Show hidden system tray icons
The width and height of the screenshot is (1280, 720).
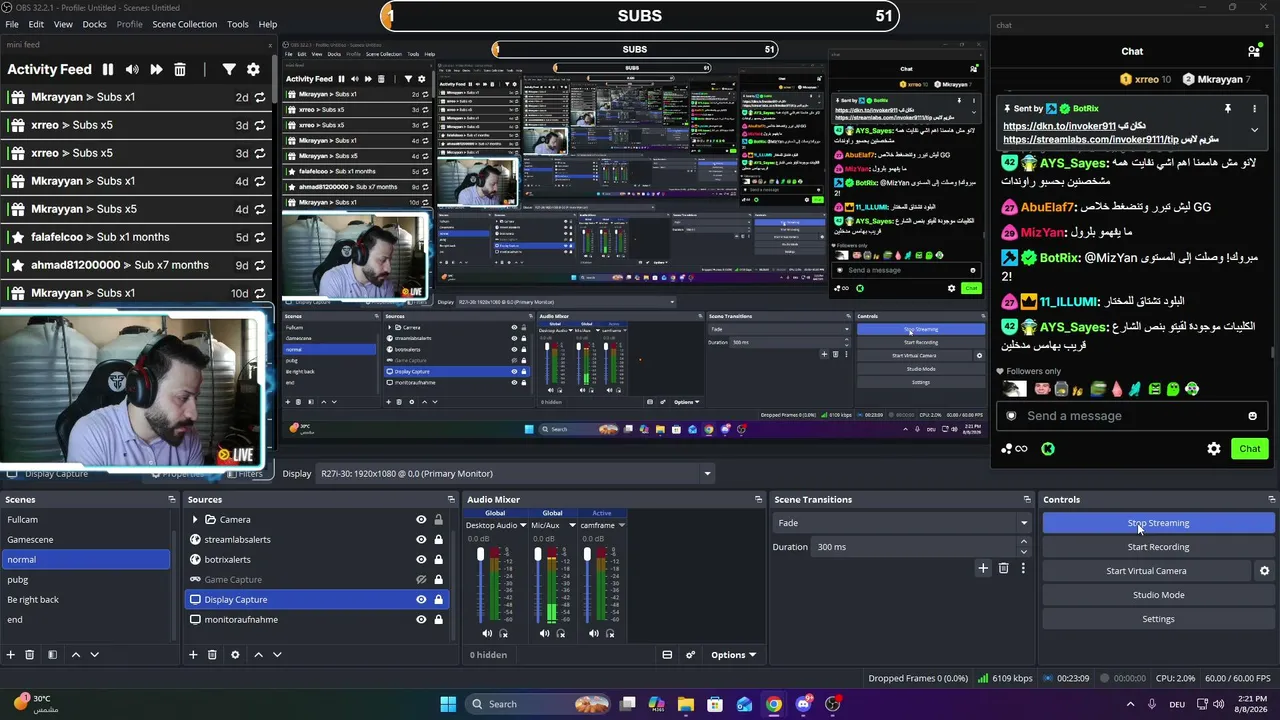point(1130,704)
